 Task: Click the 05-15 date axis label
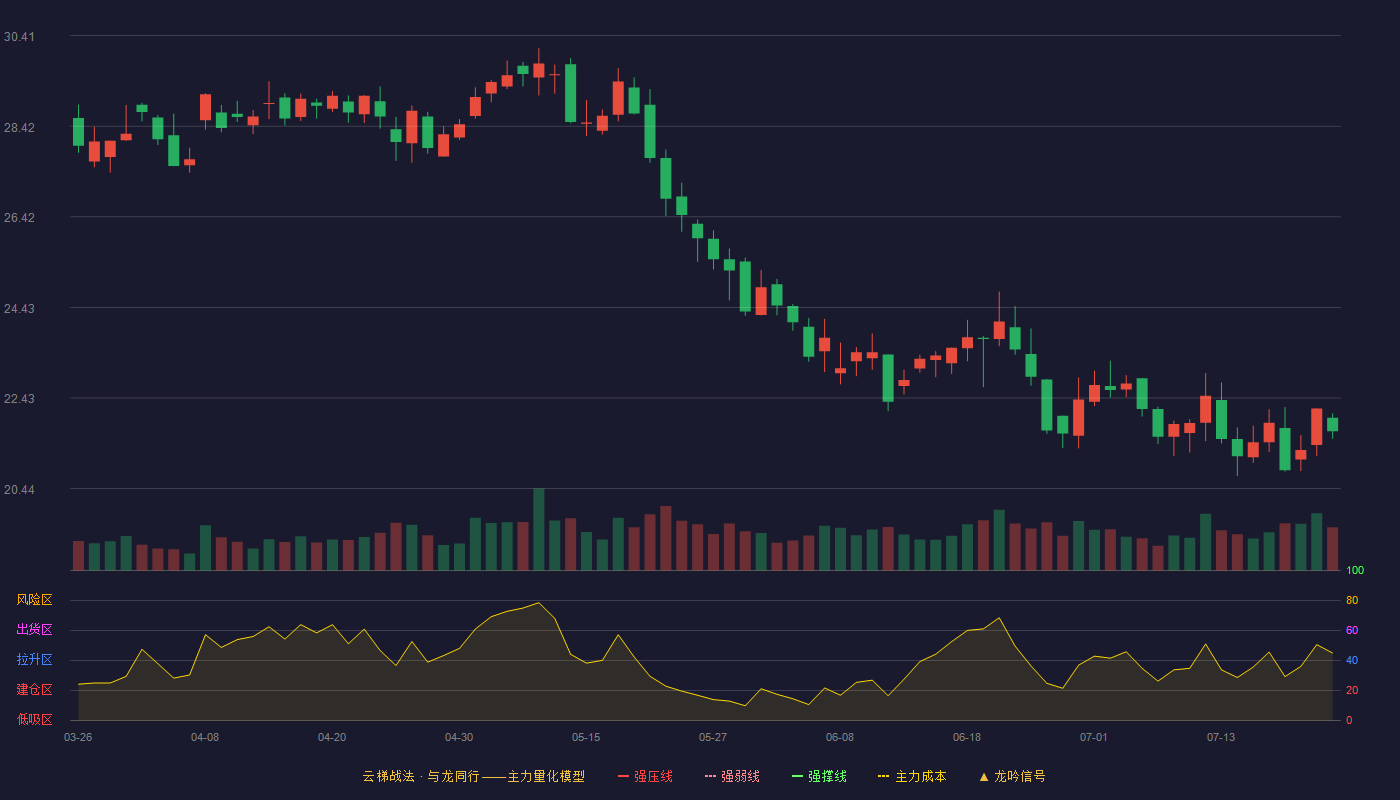pyautogui.click(x=586, y=737)
